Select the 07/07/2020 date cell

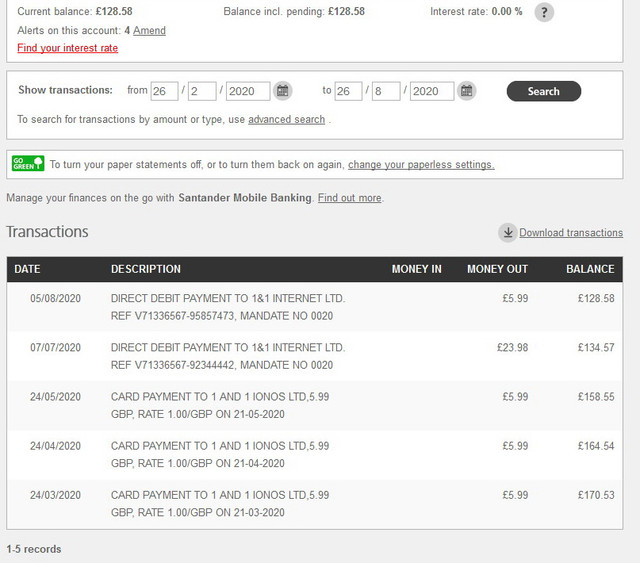(x=56, y=348)
